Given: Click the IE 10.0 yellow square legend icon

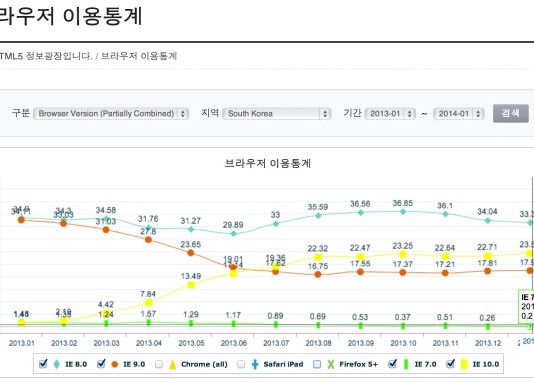Looking at the screenshot, I should (464, 364).
